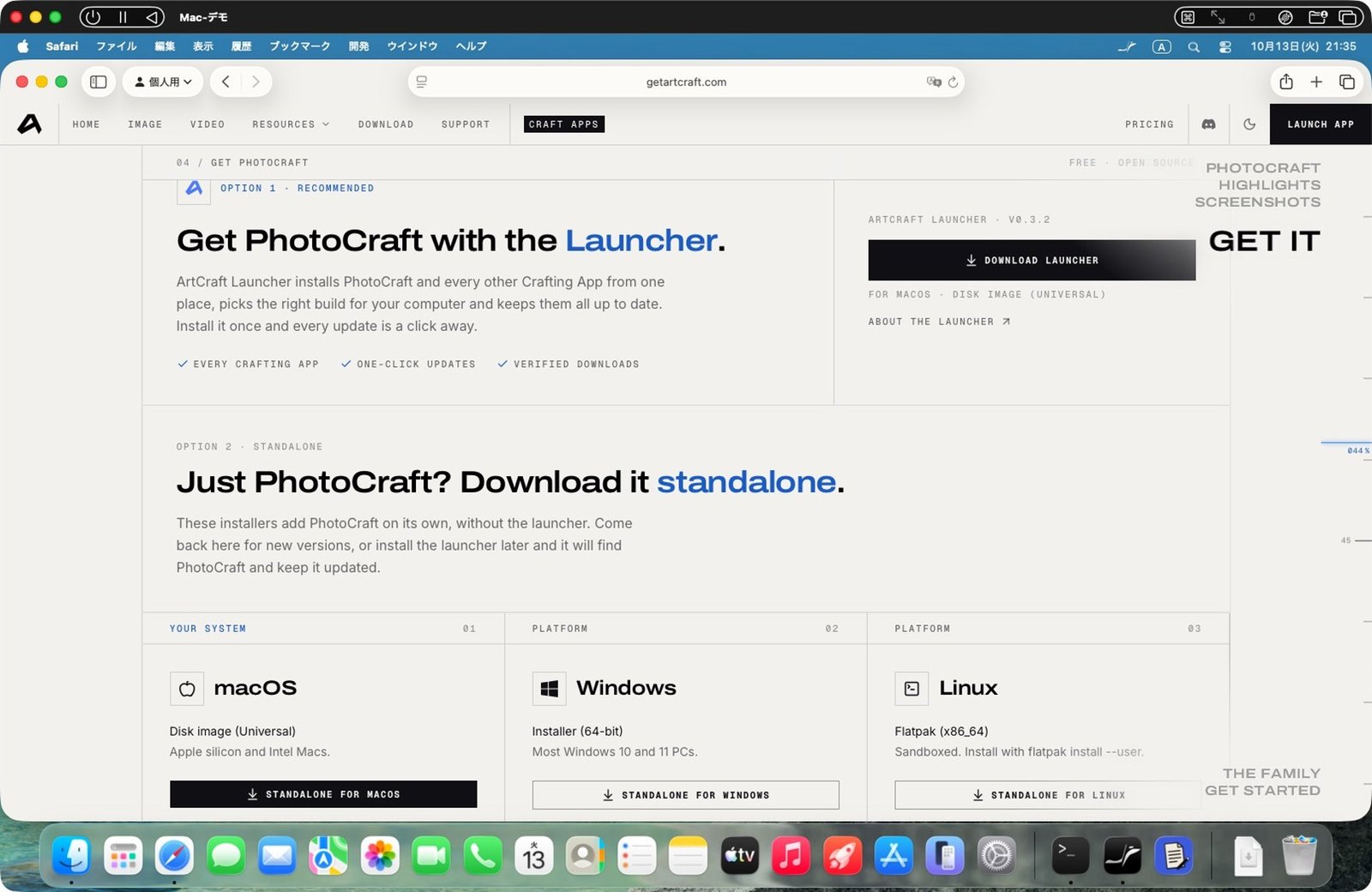The width and height of the screenshot is (1372, 892).
Task: Click the getartcraft.com address field
Action: tap(686, 81)
